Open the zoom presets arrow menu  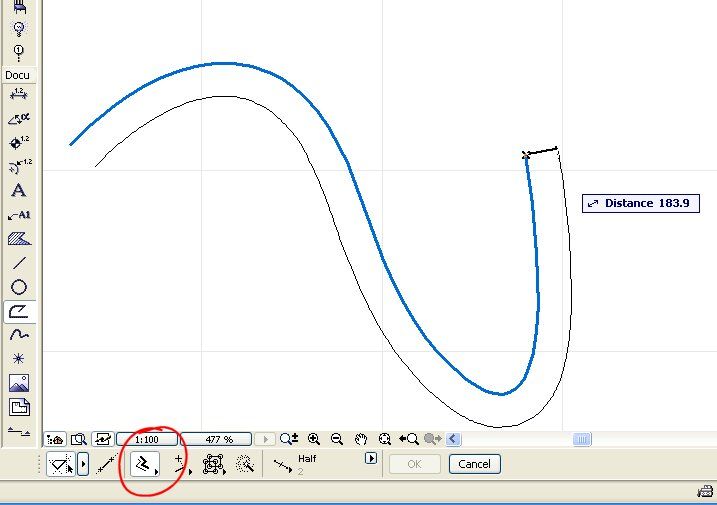pos(265,440)
